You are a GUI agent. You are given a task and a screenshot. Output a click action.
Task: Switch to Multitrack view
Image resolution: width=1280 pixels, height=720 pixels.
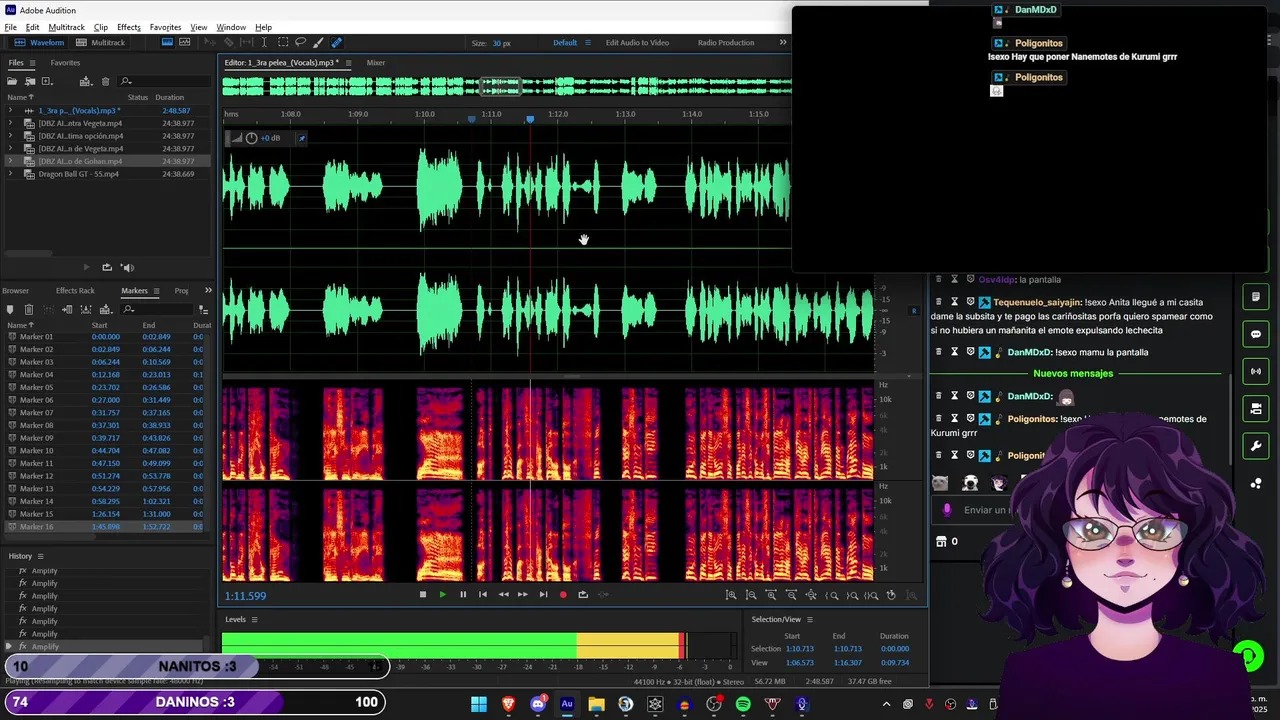click(x=100, y=42)
